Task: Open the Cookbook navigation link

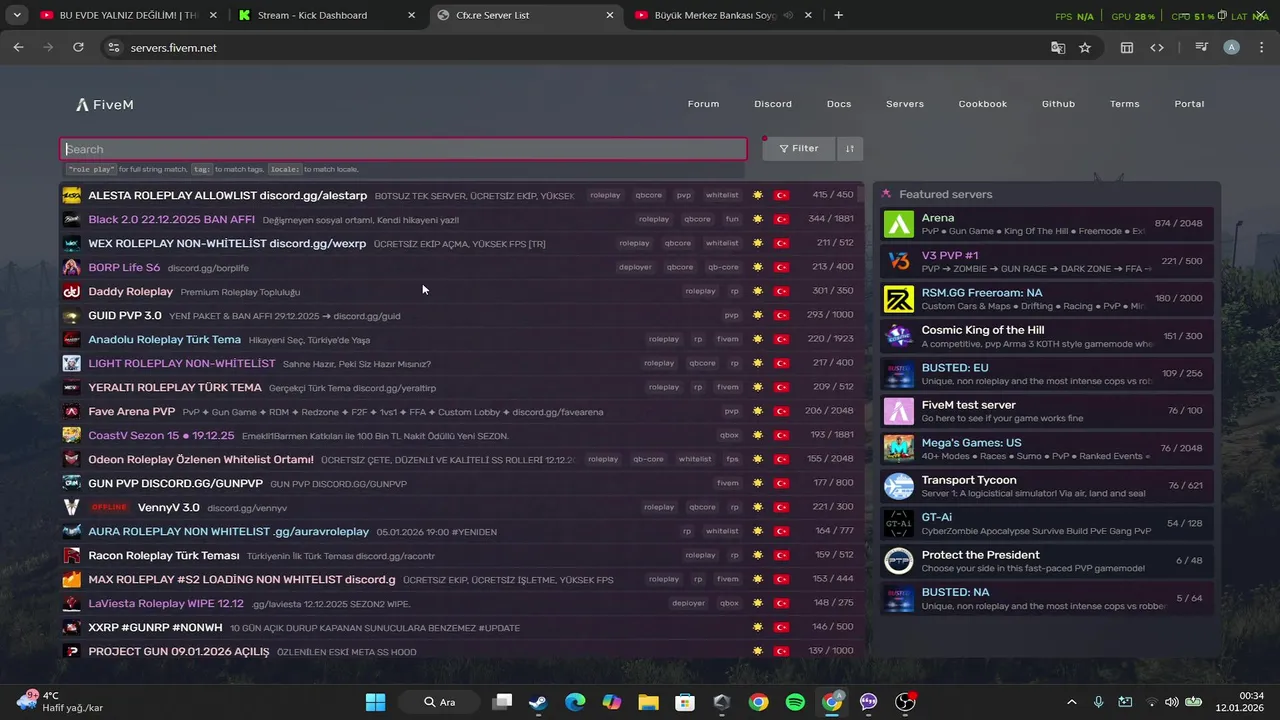Action: pyautogui.click(x=983, y=104)
